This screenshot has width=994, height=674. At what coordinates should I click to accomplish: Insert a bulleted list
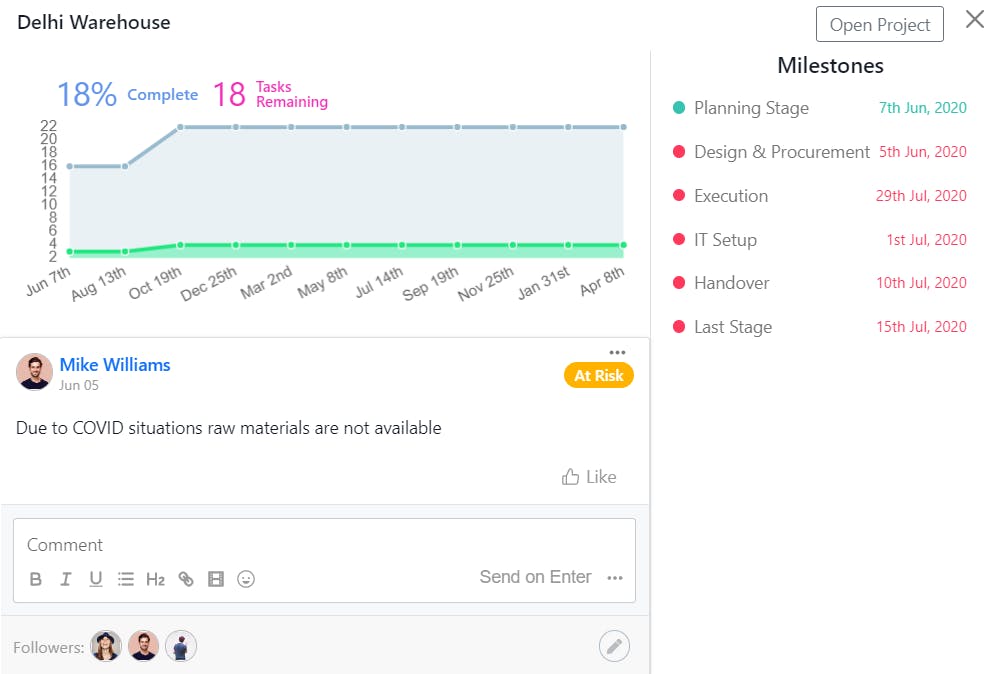click(126, 579)
